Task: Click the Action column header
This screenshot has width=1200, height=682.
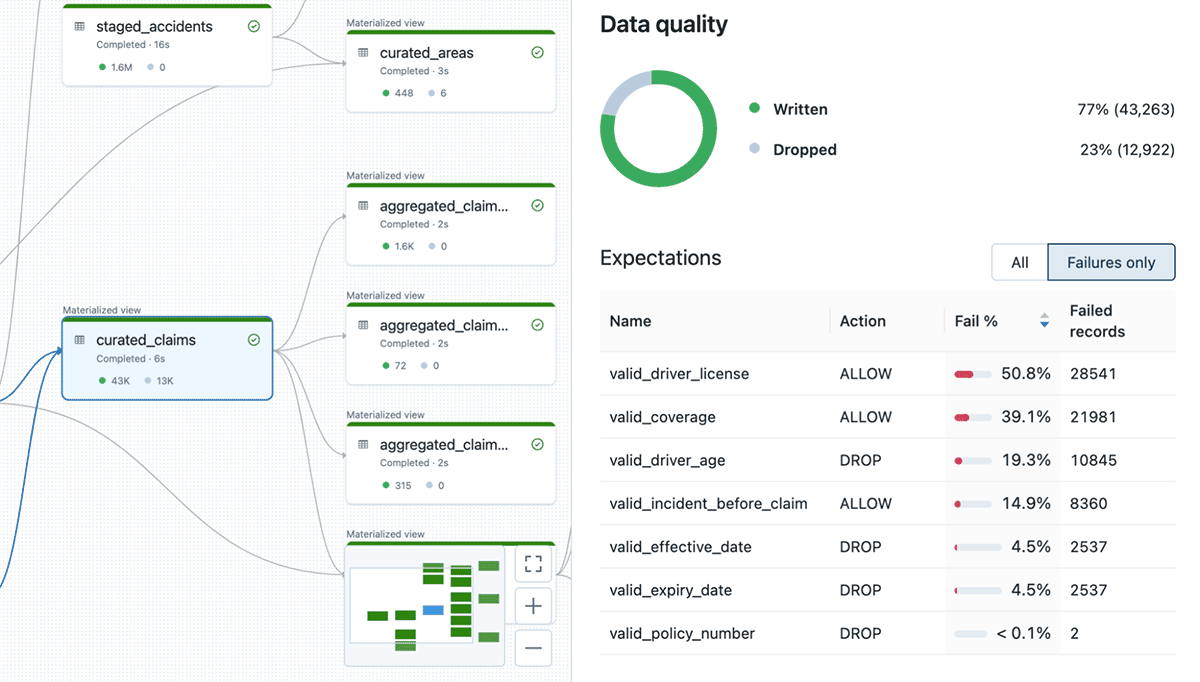Action: 862,321
